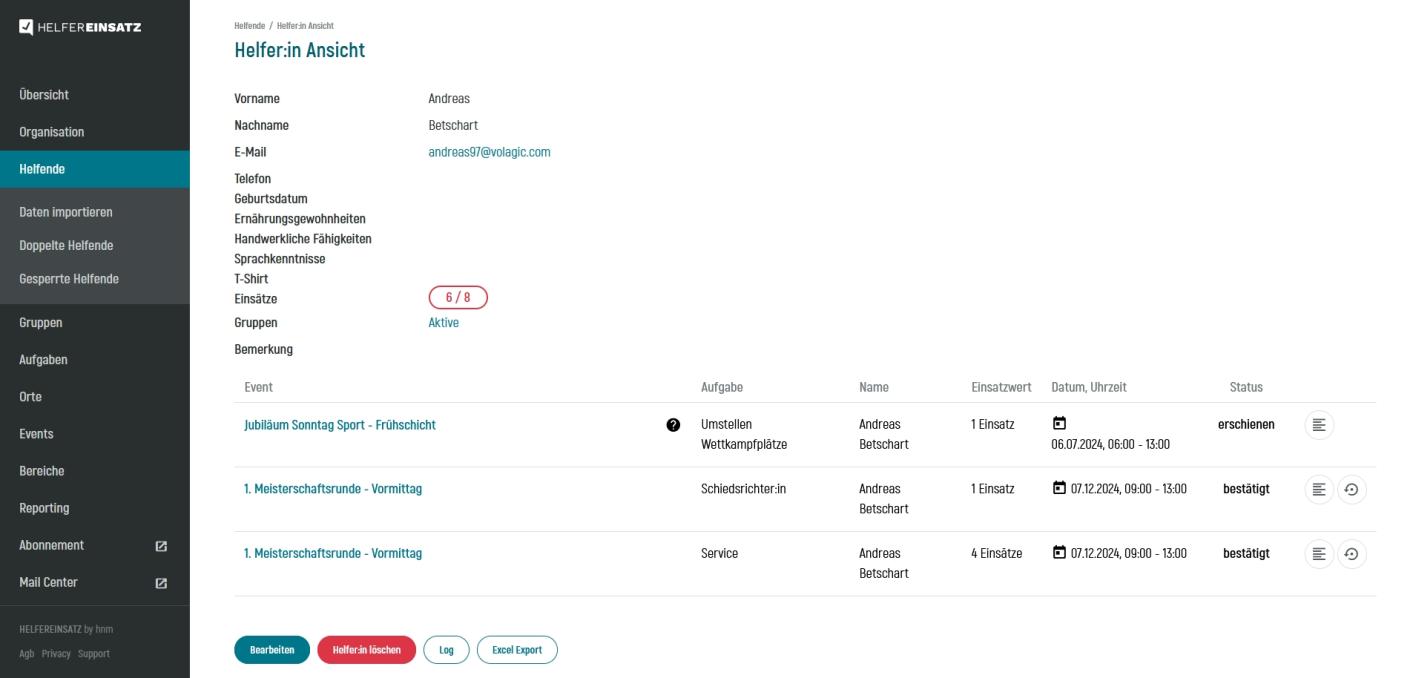Select Gesperrte Helfende in the sidebar
Screen dimensions: 1413x678
69,279
